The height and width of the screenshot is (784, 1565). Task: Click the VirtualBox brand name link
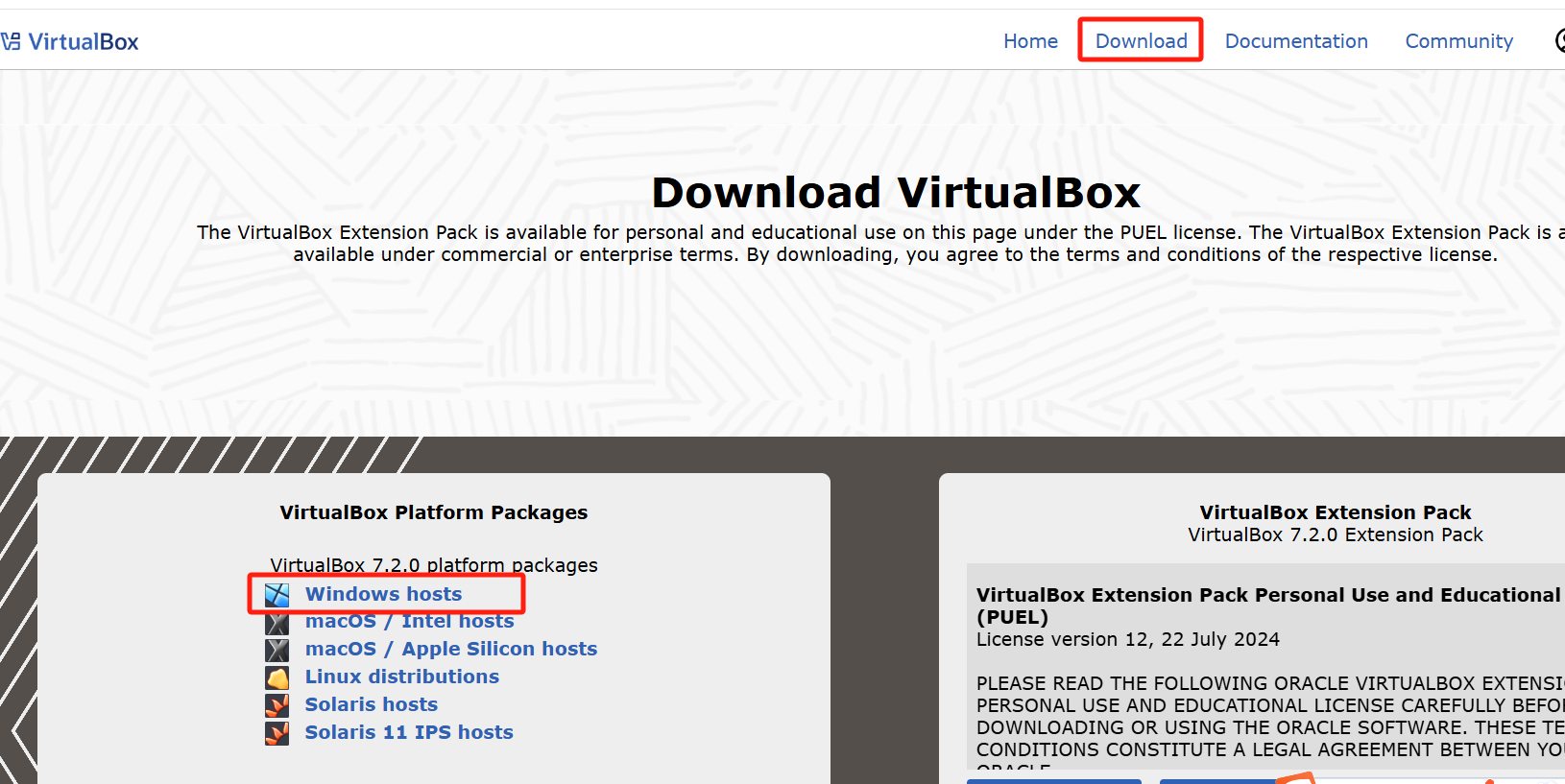pyautogui.click(x=84, y=41)
